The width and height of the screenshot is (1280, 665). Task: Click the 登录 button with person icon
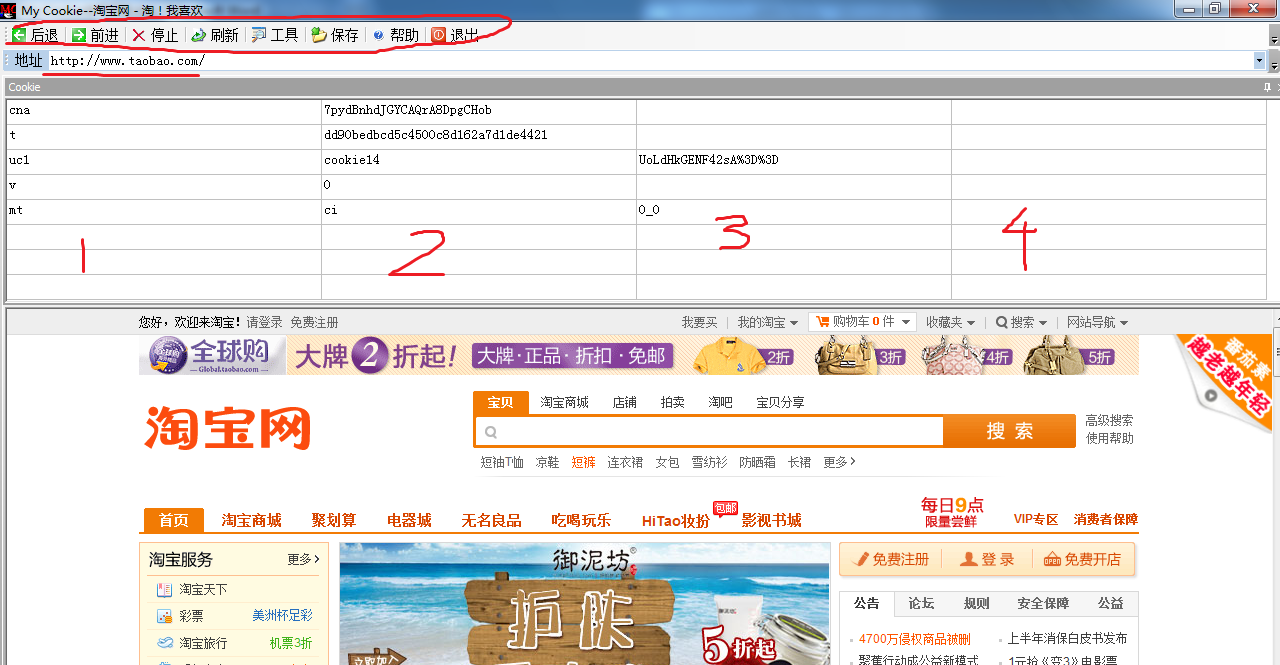click(x=988, y=559)
